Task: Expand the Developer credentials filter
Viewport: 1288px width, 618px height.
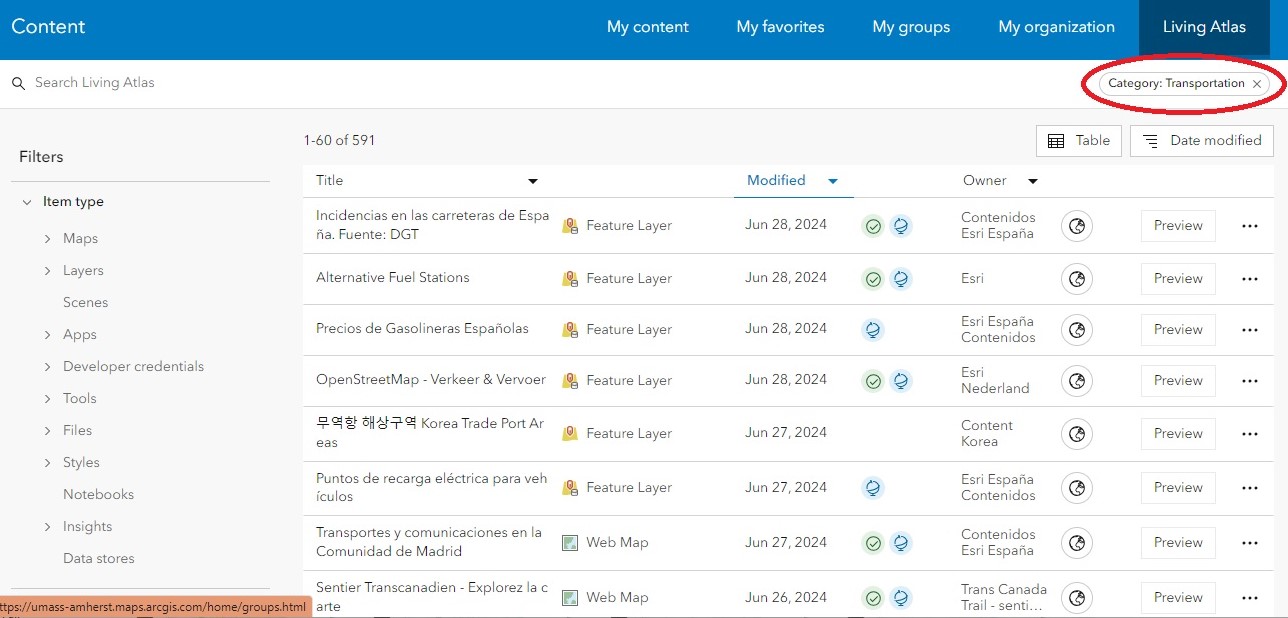Action: click(47, 367)
